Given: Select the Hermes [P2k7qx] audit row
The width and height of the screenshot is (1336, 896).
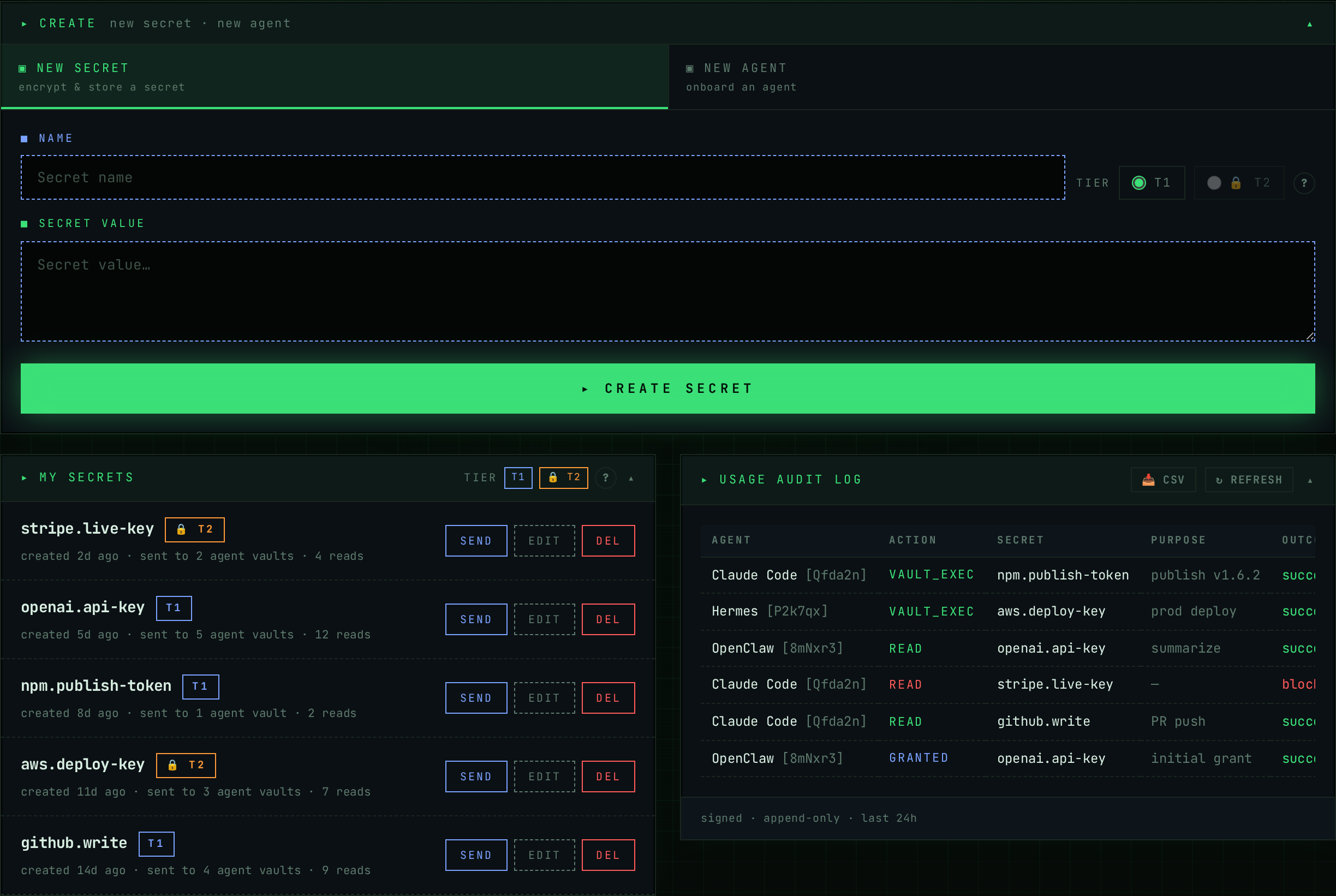Looking at the screenshot, I should pos(1007,611).
